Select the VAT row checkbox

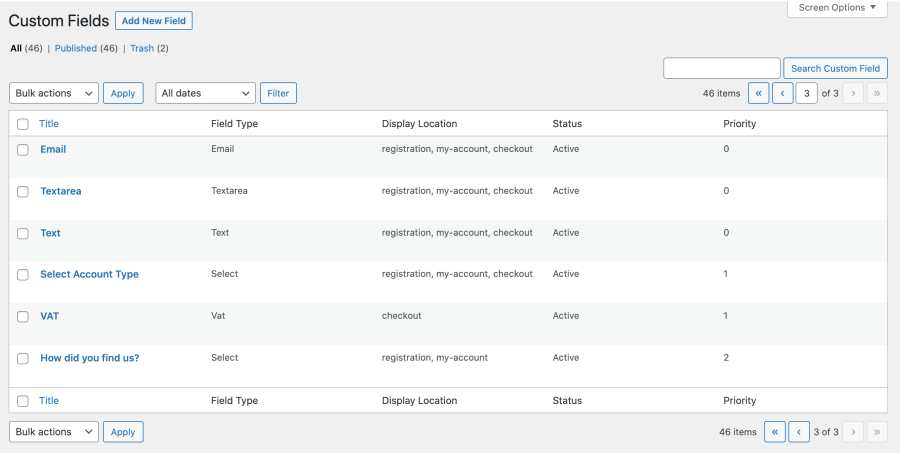point(23,316)
